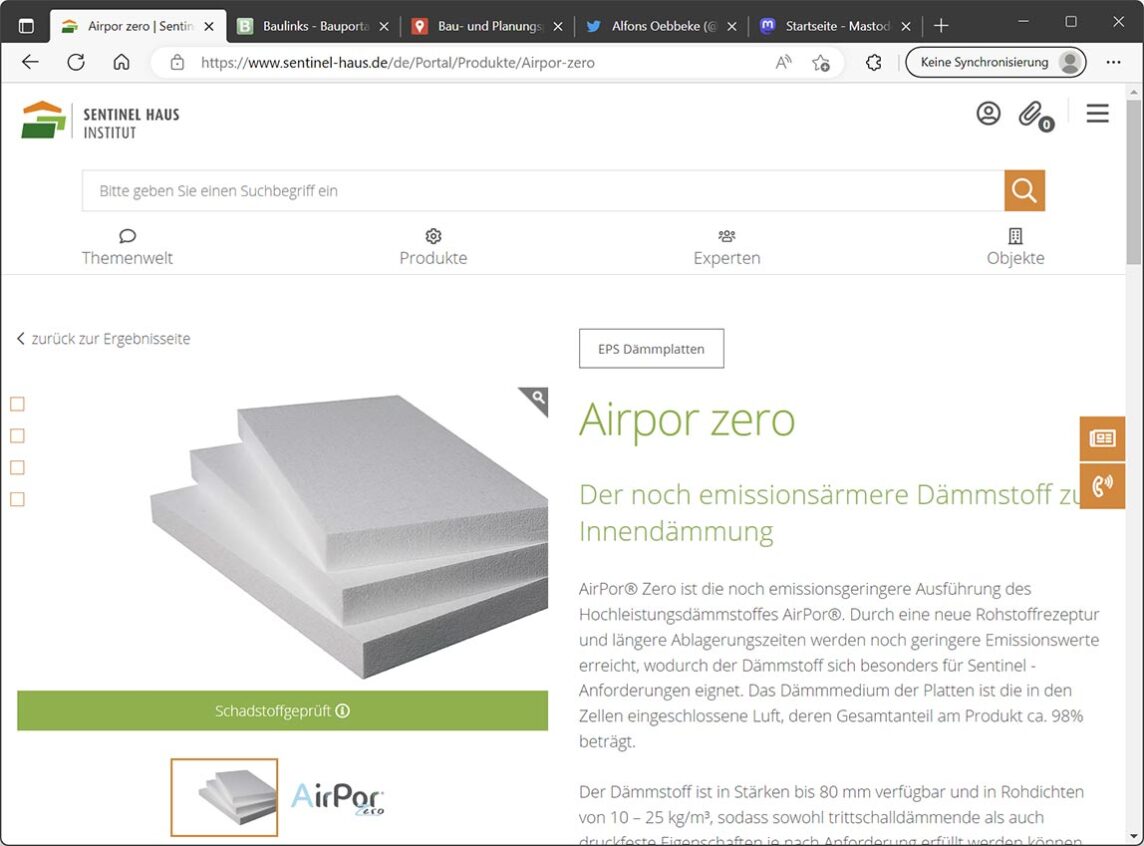This screenshot has height=846, width=1144.
Task: Go to browser home page icon
Action: point(121,62)
